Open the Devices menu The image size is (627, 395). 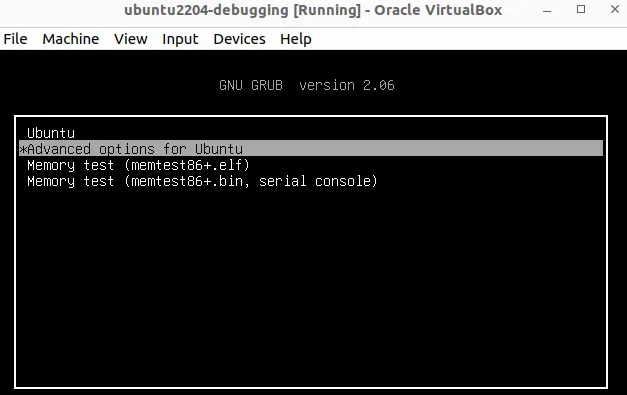tap(239, 39)
